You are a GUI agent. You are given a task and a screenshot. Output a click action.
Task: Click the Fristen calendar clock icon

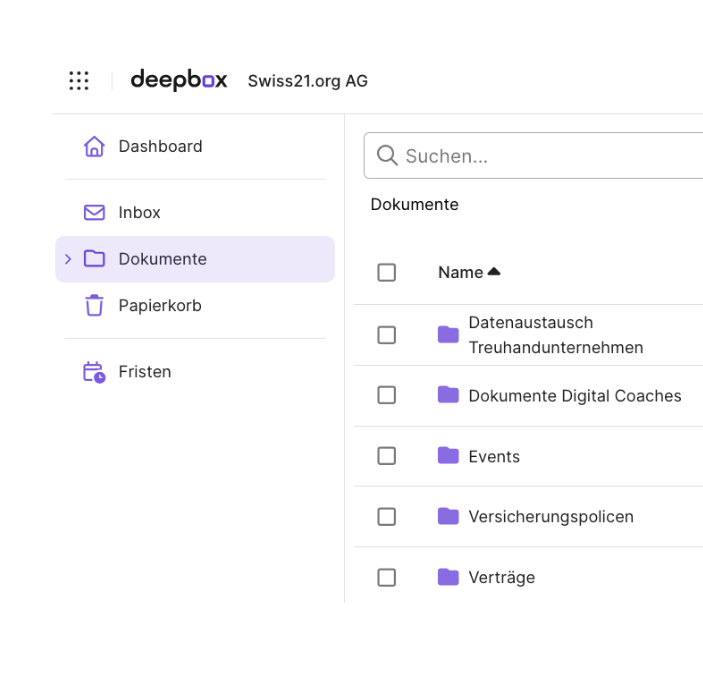[x=94, y=372]
